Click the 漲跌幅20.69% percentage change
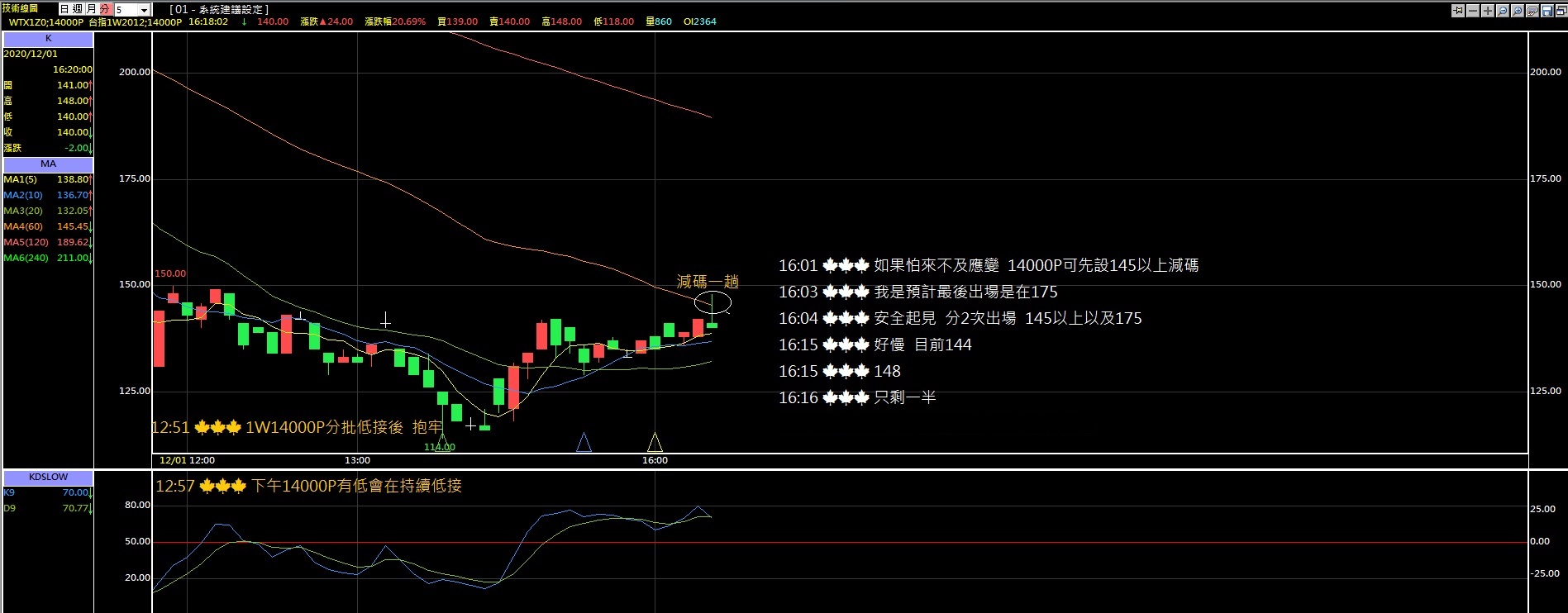 point(395,21)
